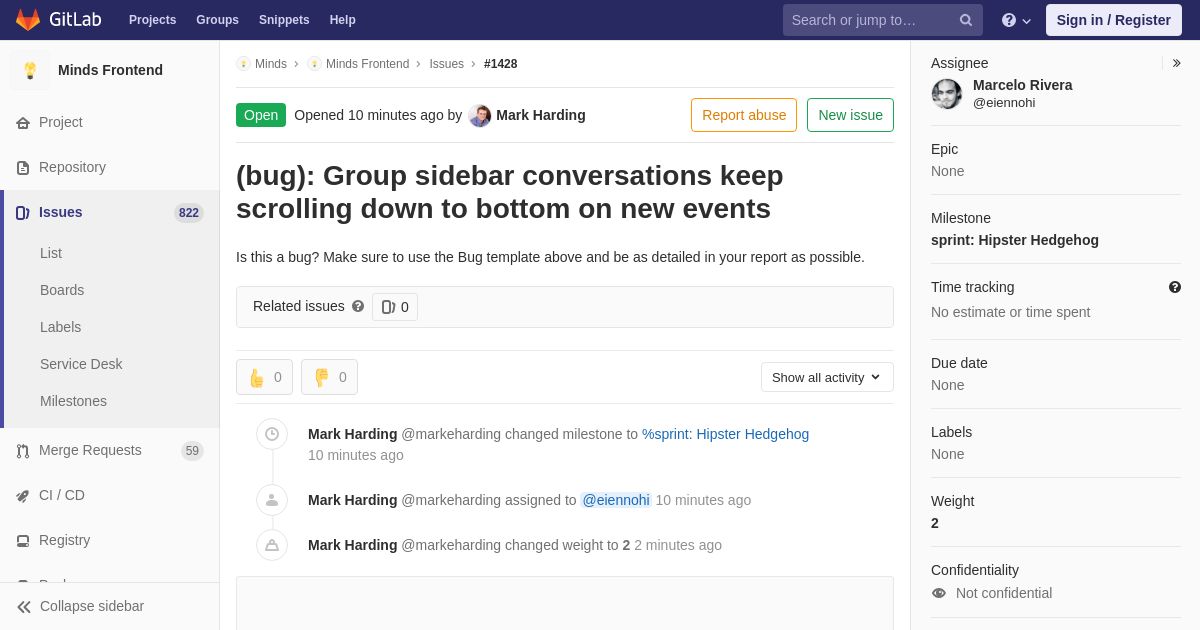Open the Help menu item
Image resolution: width=1200 pixels, height=630 pixels.
click(343, 20)
